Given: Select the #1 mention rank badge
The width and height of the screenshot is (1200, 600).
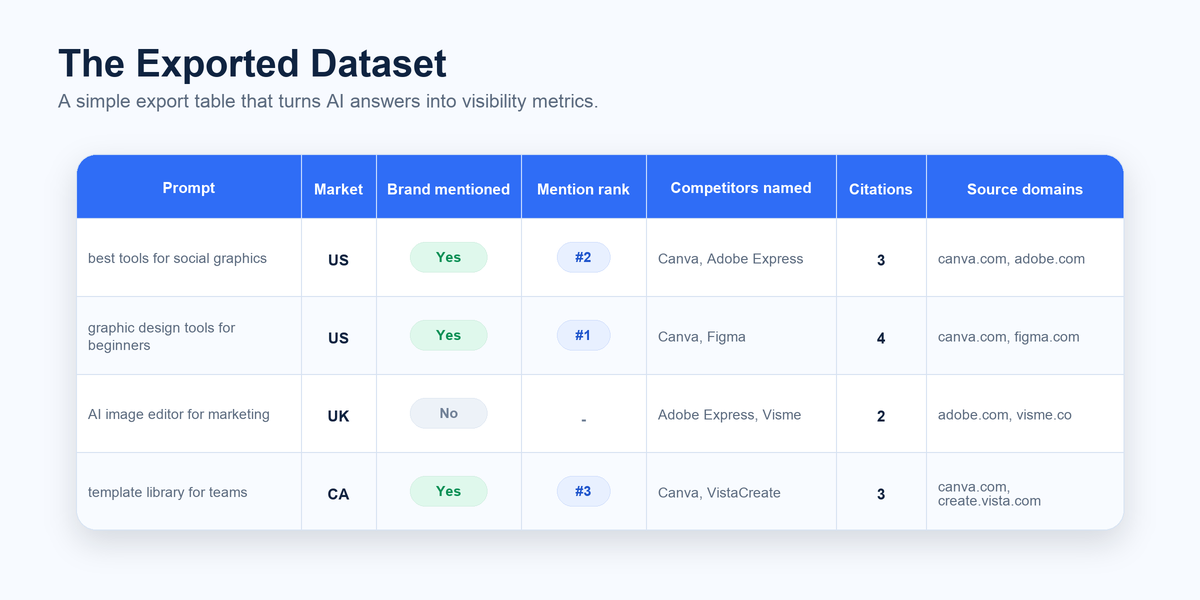Looking at the screenshot, I should tap(583, 335).
